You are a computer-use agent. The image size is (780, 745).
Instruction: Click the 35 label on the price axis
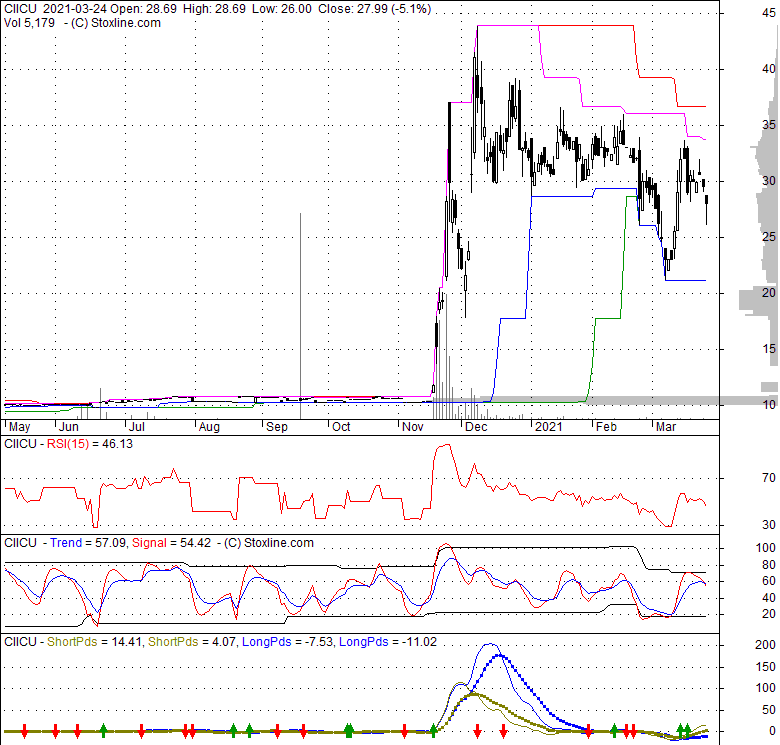[769, 124]
